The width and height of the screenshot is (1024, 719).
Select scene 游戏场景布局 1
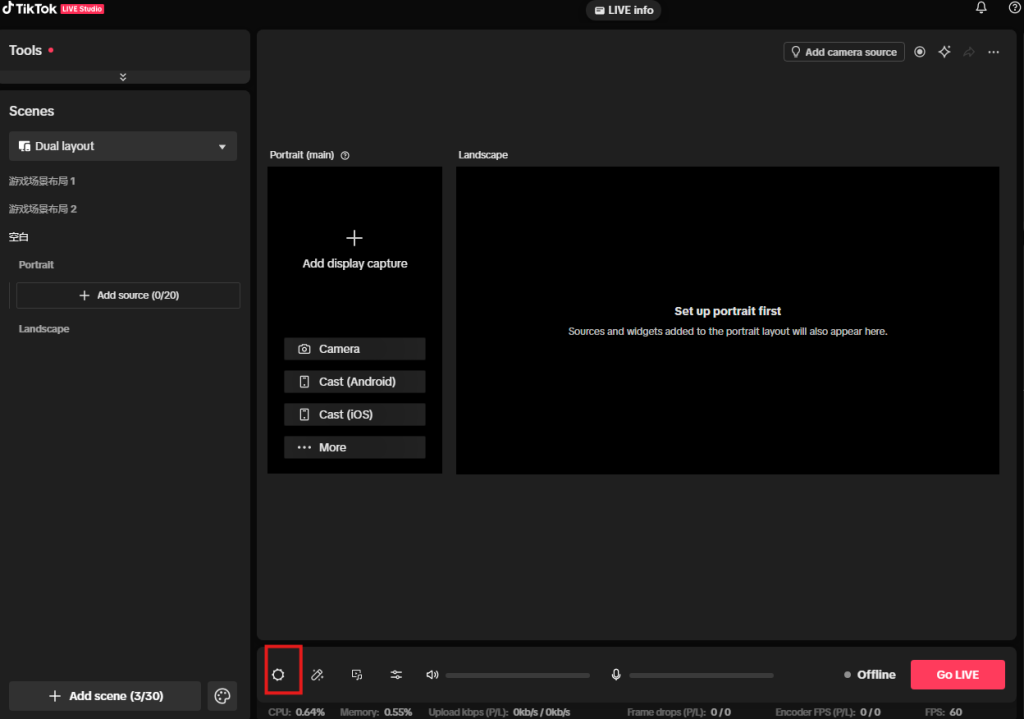(42, 181)
